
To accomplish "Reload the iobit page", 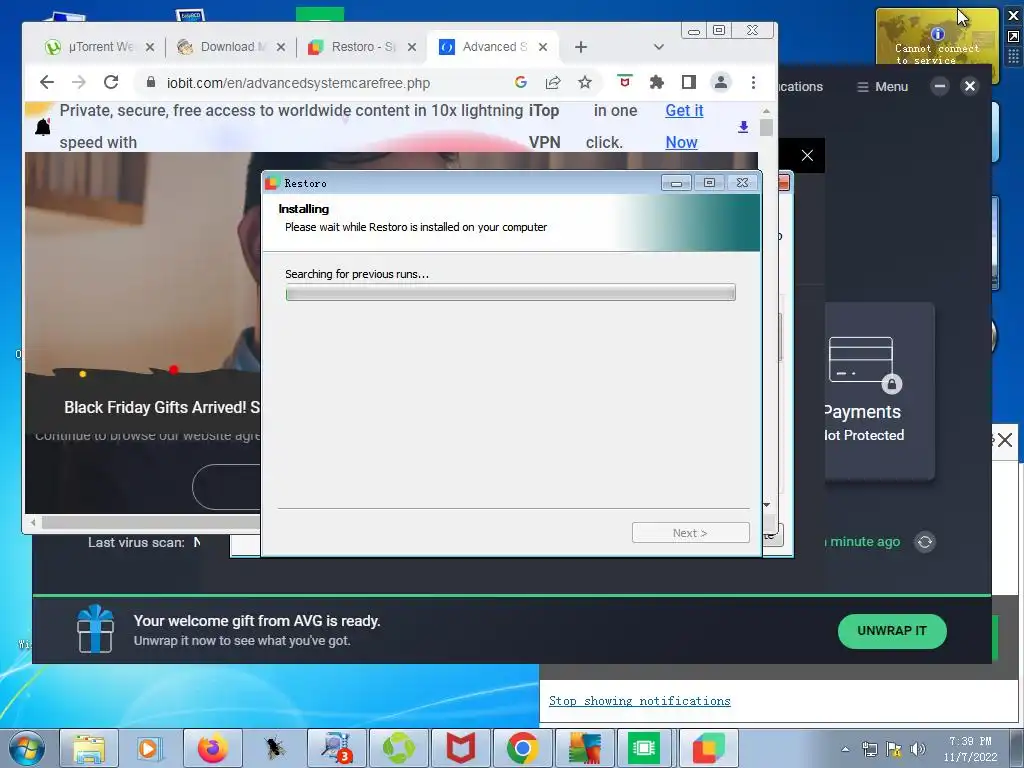I will (x=112, y=82).
